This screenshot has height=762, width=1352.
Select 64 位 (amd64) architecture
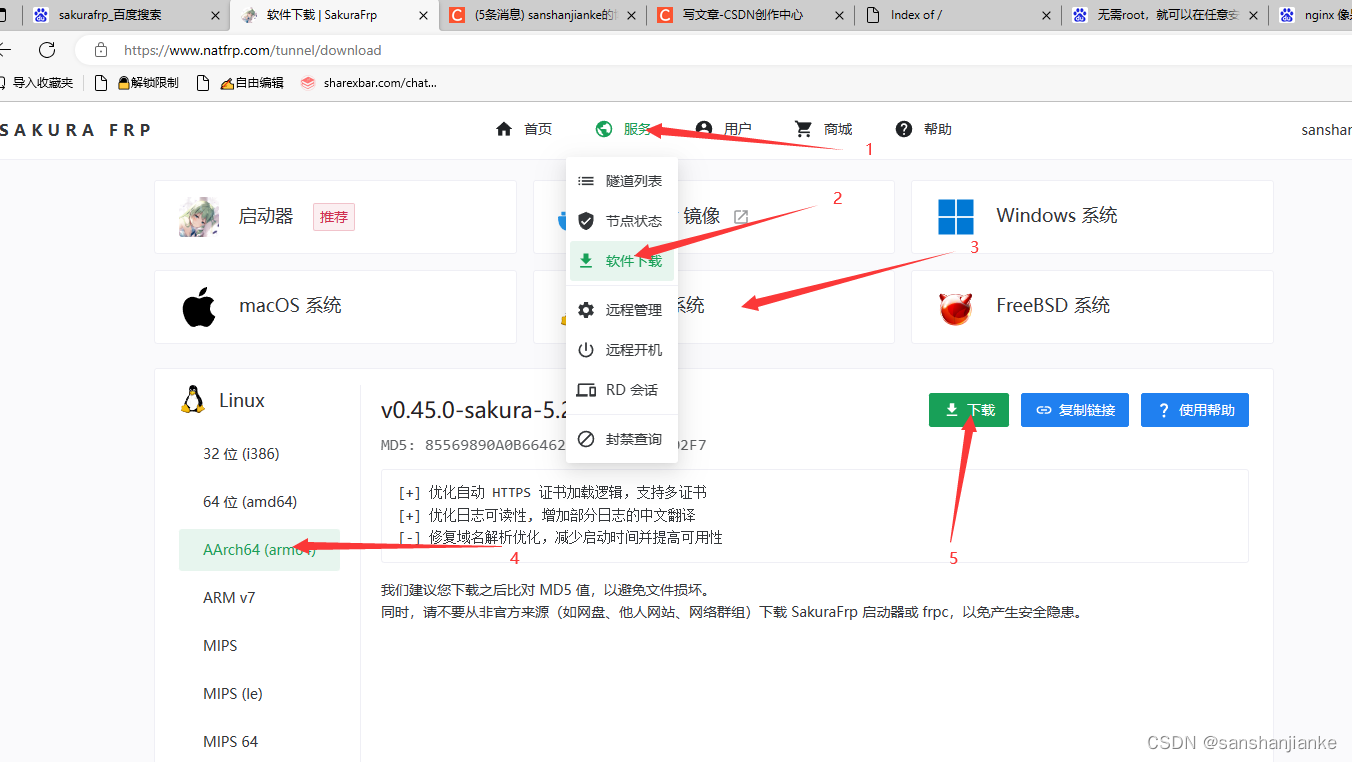pyautogui.click(x=259, y=502)
